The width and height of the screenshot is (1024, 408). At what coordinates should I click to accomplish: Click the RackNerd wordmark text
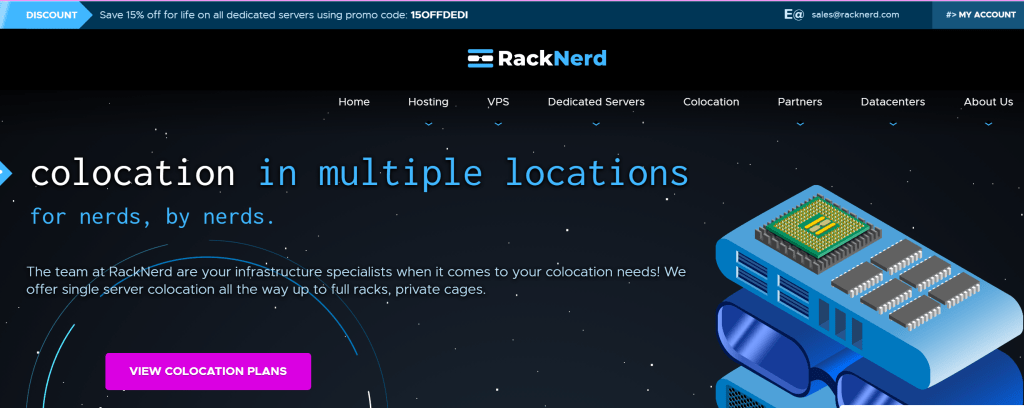[x=552, y=59]
